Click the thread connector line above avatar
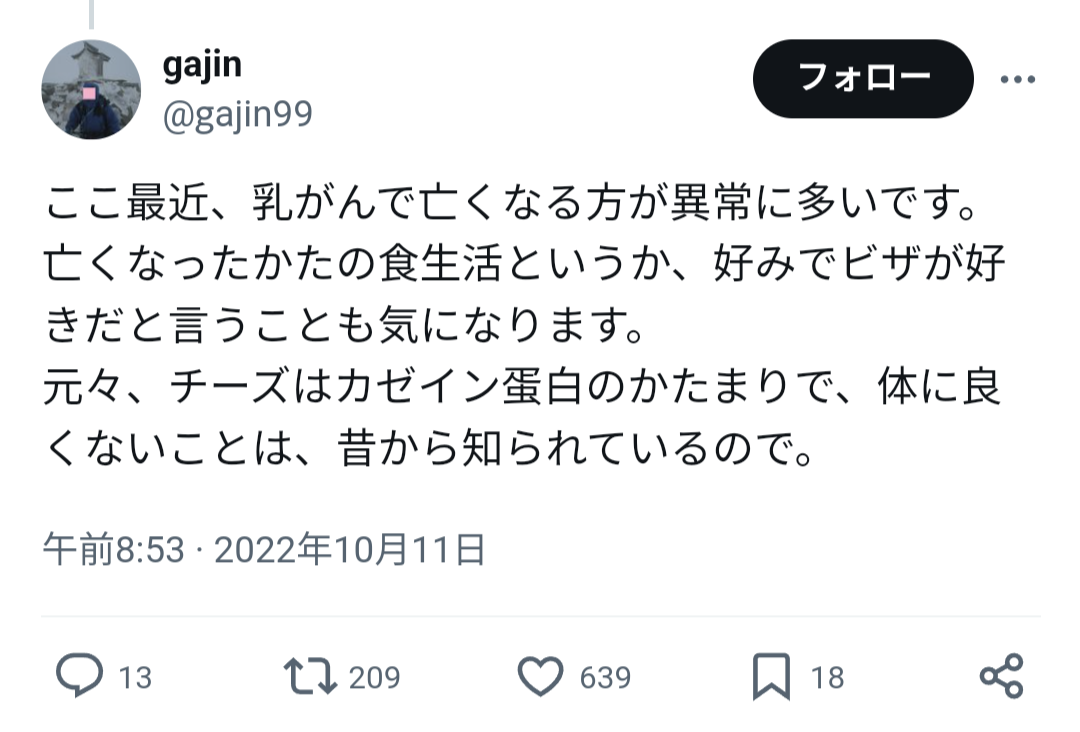 click(x=91, y=14)
